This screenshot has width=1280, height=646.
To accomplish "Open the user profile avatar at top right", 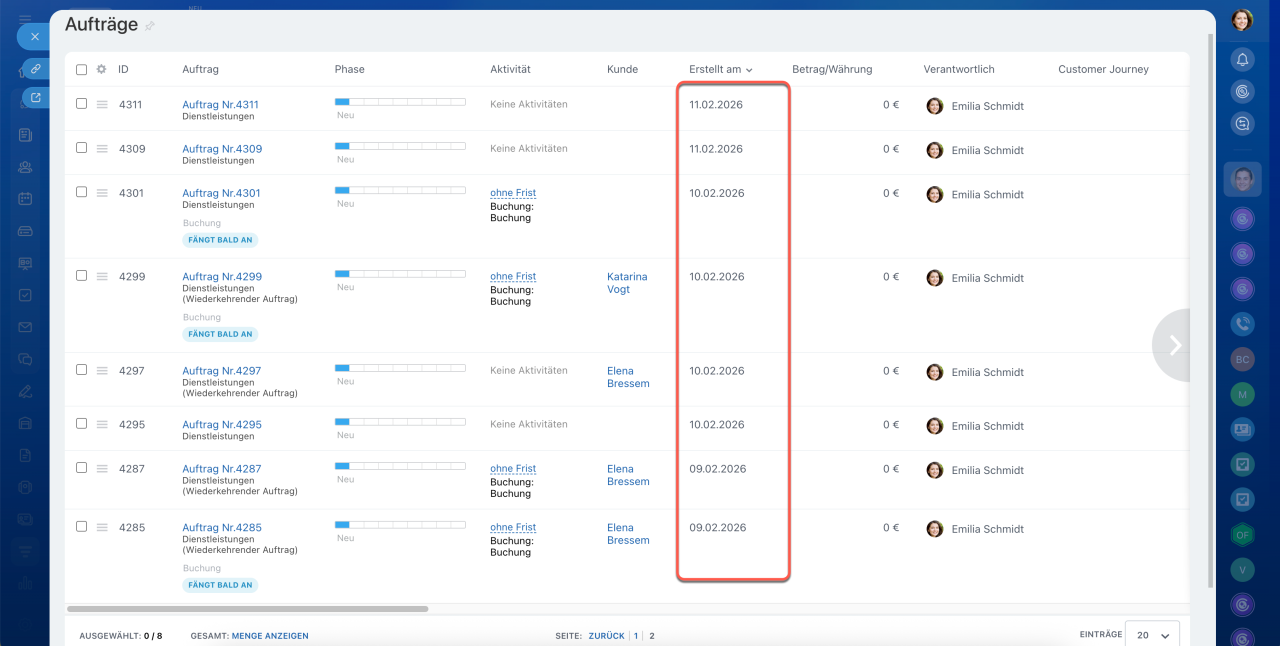I will [x=1242, y=20].
